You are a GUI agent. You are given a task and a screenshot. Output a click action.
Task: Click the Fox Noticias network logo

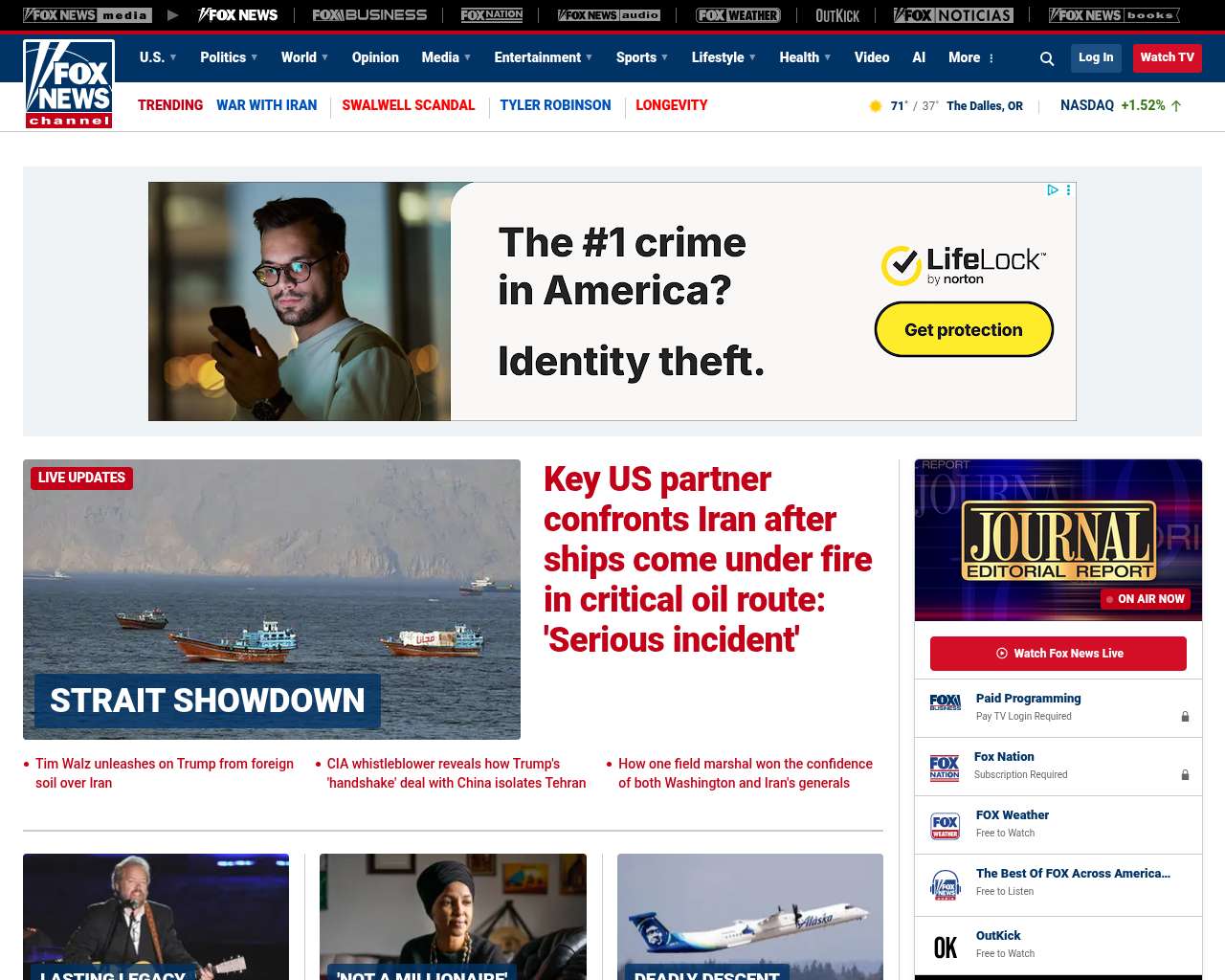[953, 15]
